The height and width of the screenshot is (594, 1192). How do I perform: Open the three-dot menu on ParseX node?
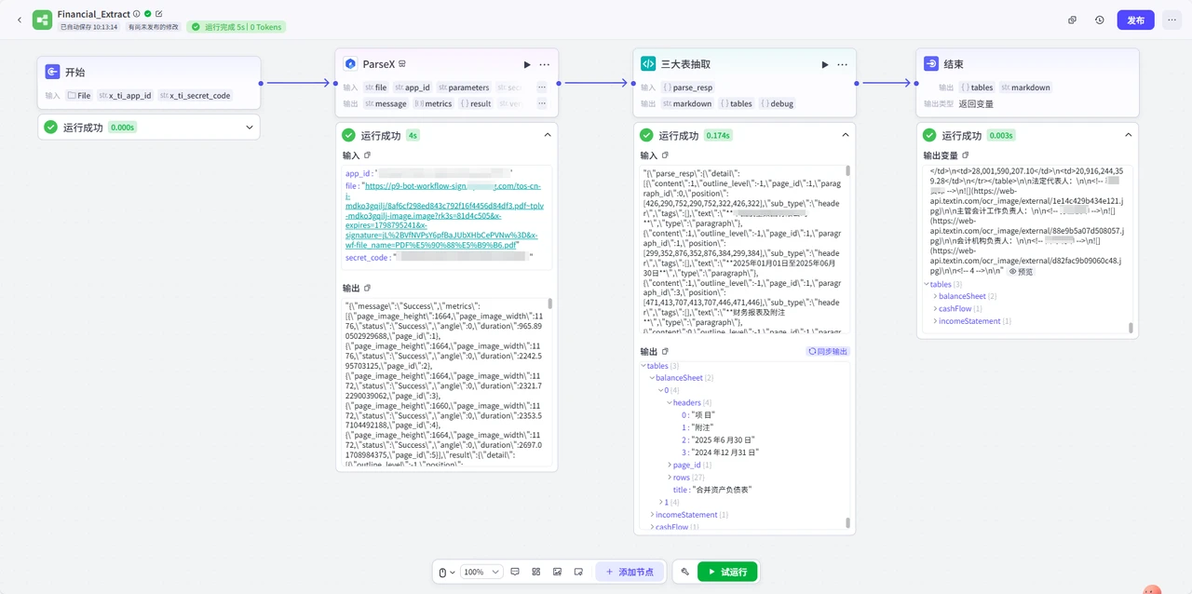click(x=544, y=65)
